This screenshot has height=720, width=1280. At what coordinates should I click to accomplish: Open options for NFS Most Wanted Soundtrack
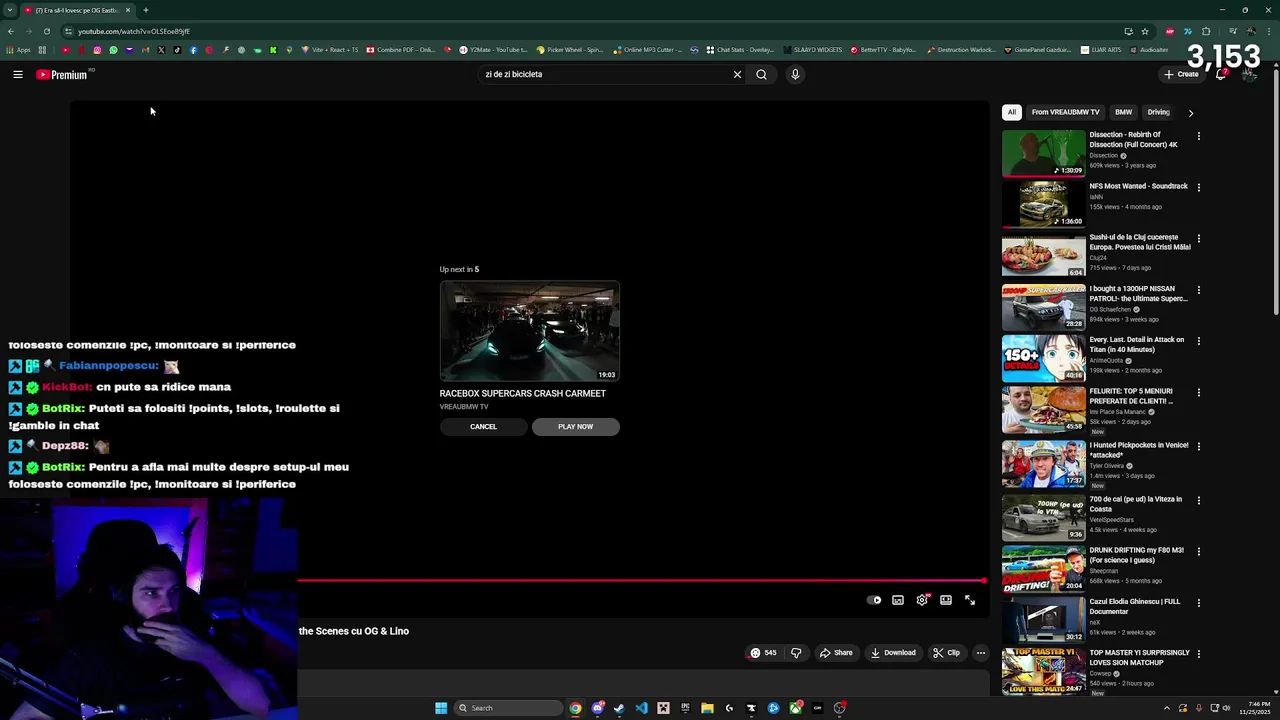(1199, 187)
